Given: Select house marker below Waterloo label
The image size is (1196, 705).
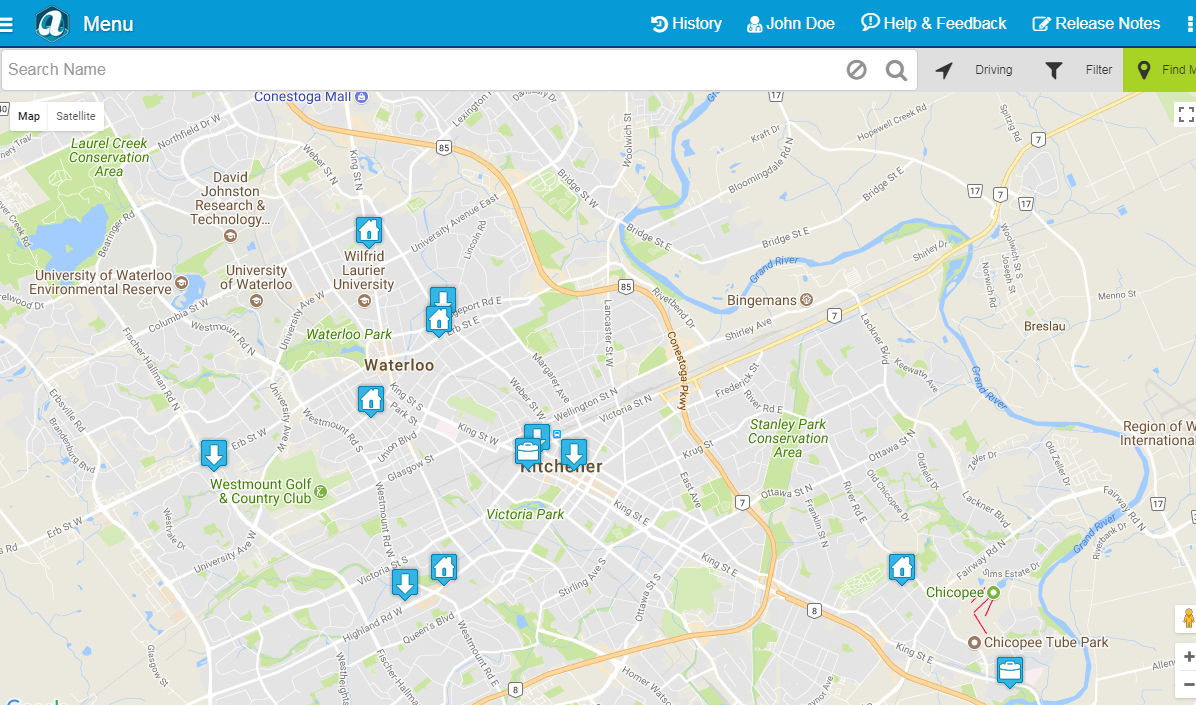Looking at the screenshot, I should [371, 401].
